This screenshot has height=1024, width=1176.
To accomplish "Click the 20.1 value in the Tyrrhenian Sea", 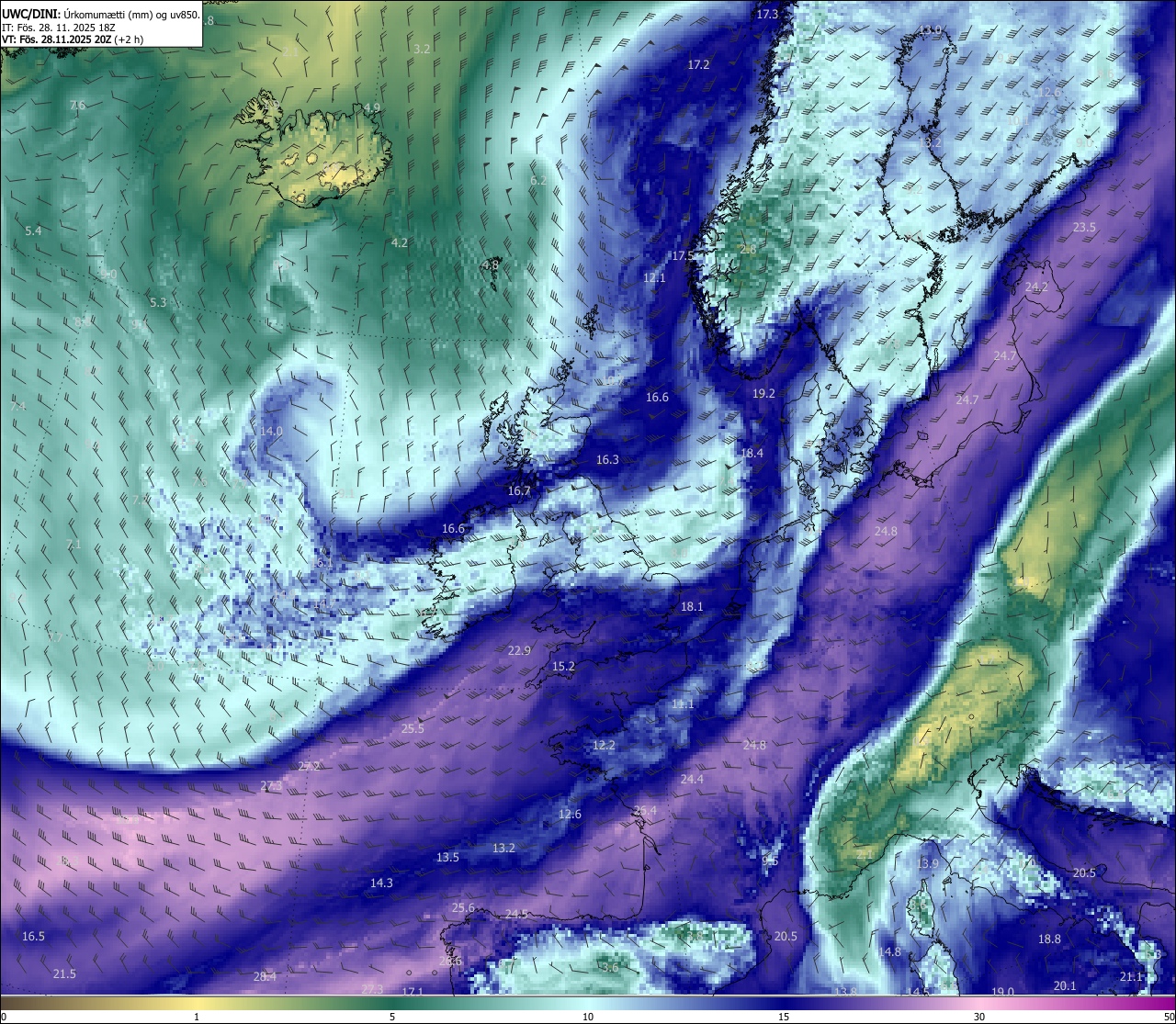I will [x=1065, y=985].
